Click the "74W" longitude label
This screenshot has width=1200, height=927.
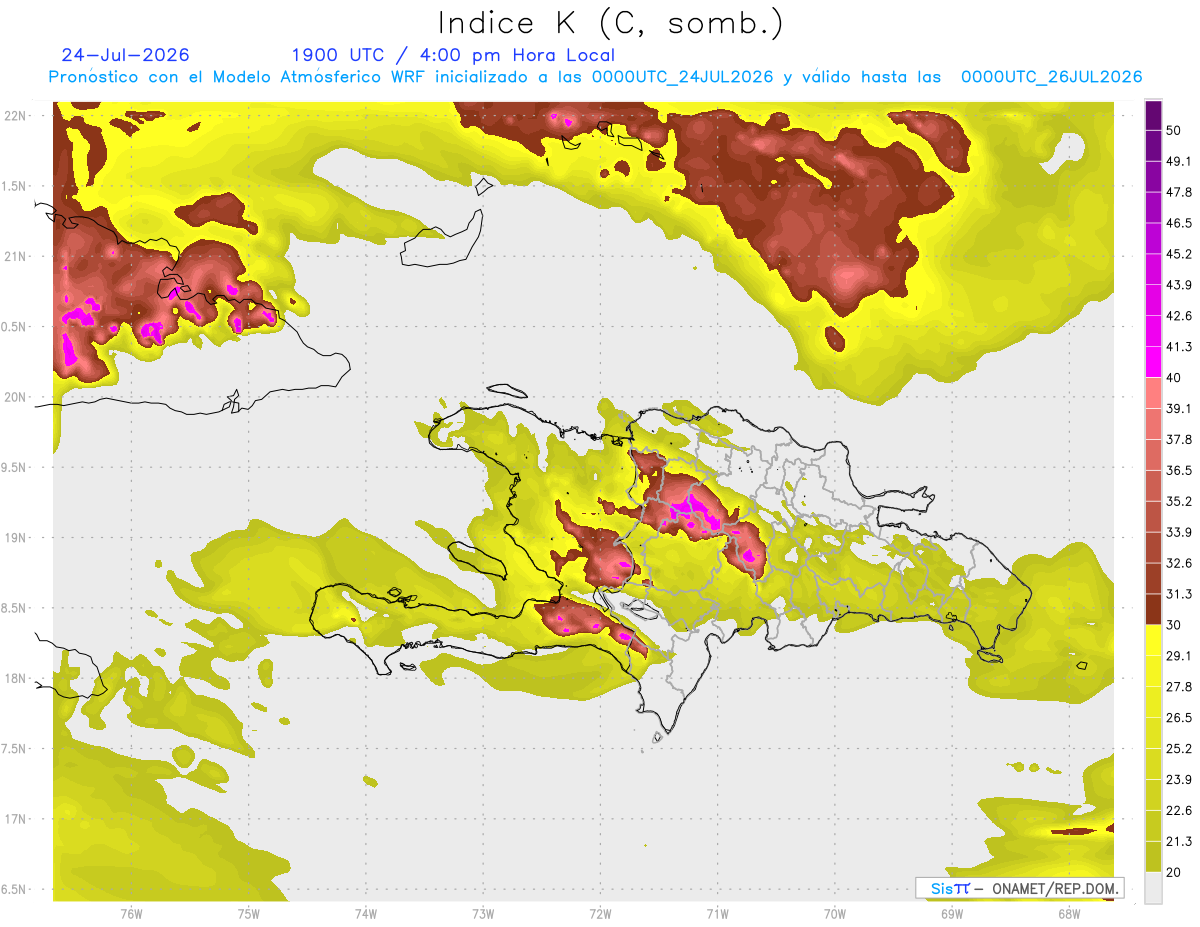366,914
